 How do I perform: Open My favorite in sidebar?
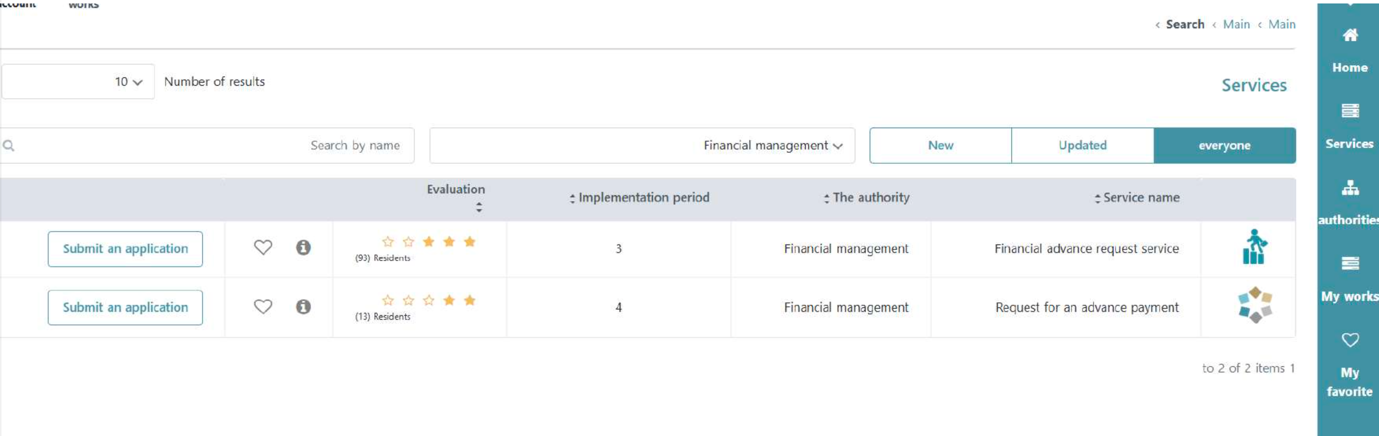pyautogui.click(x=1349, y=365)
